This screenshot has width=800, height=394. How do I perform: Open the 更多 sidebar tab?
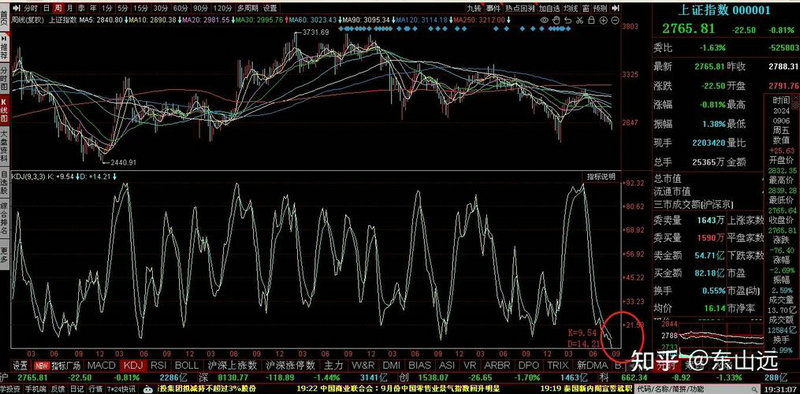pos(4,255)
